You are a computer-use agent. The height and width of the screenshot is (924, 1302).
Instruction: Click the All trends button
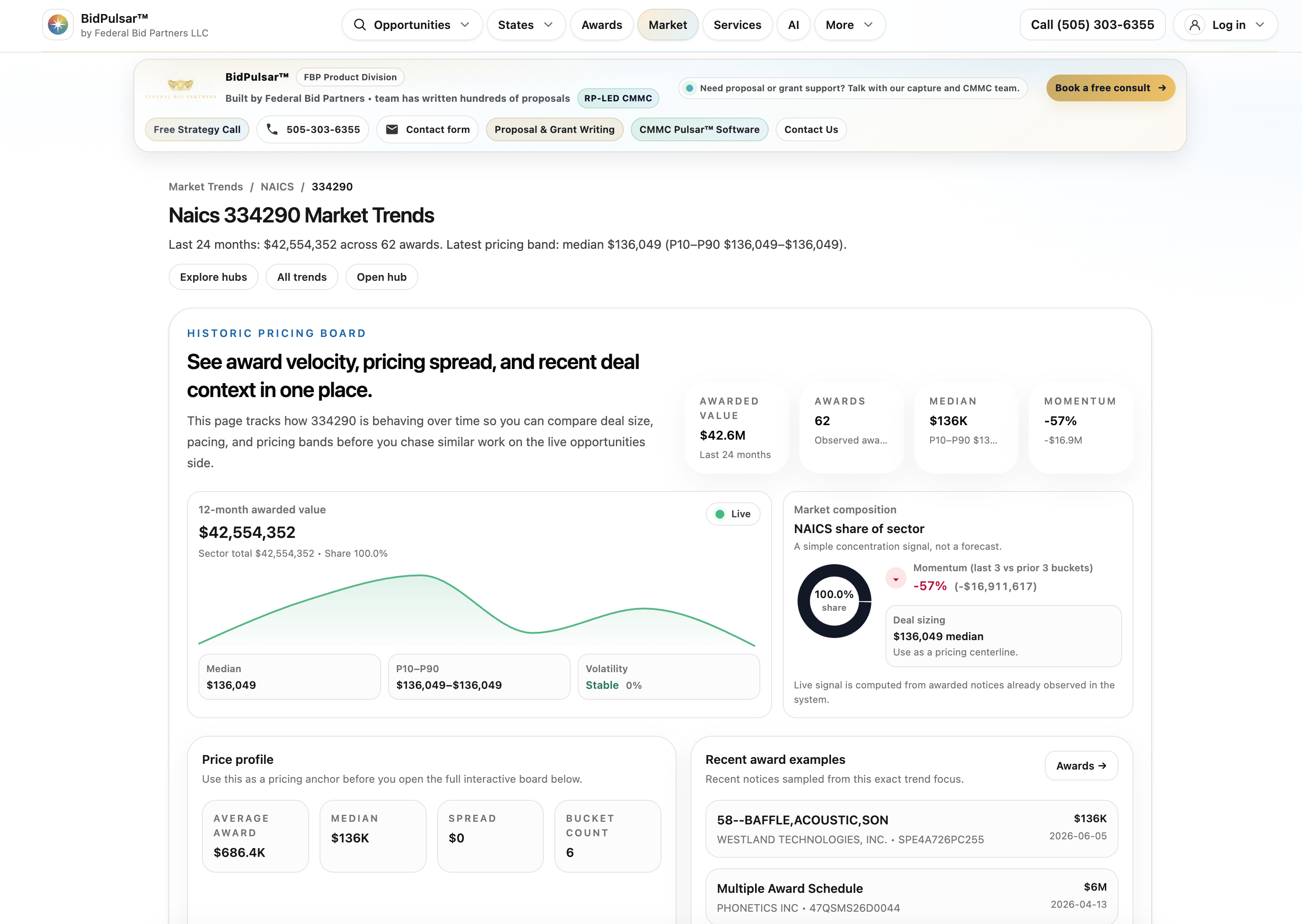click(302, 277)
